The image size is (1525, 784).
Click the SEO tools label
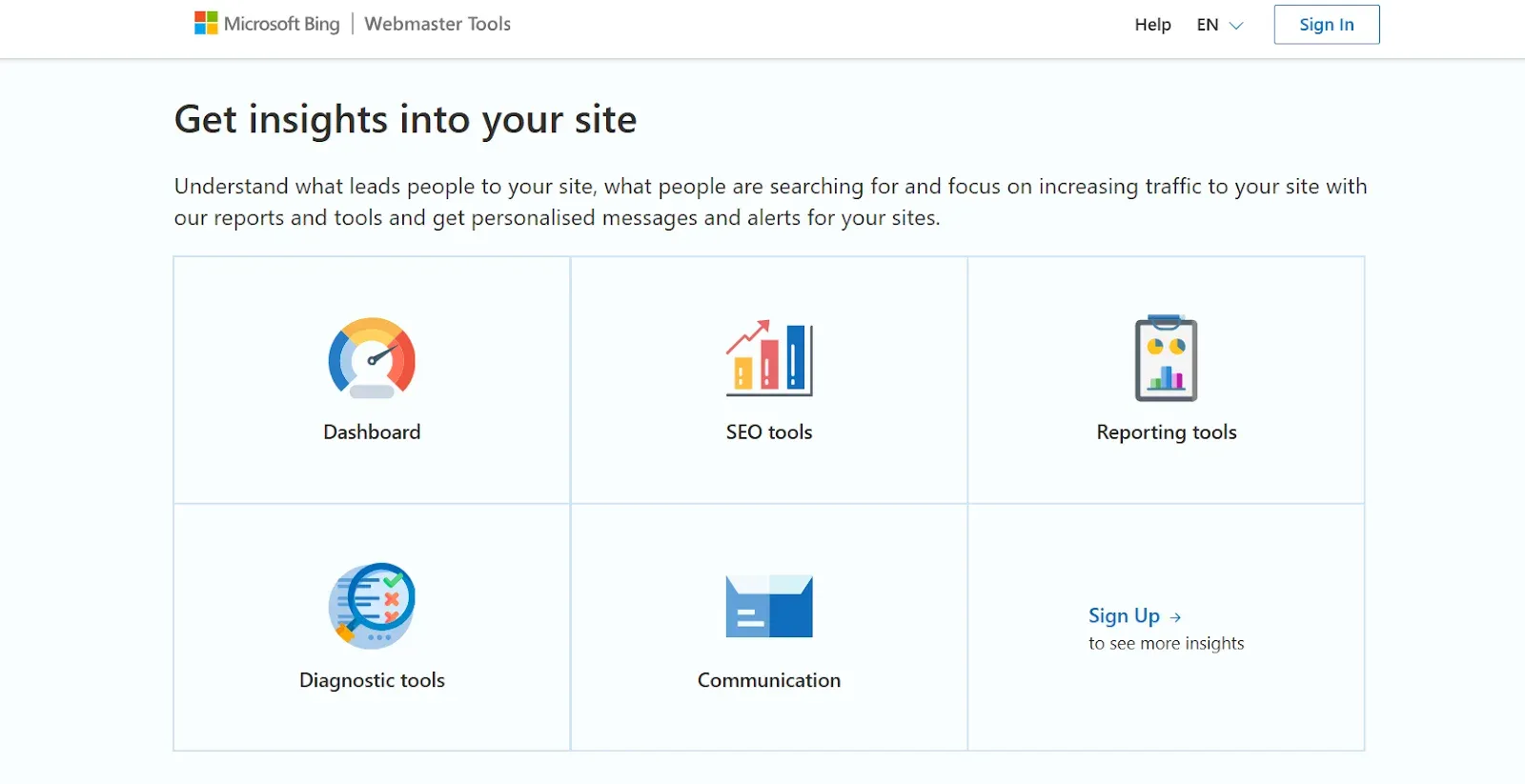(769, 432)
